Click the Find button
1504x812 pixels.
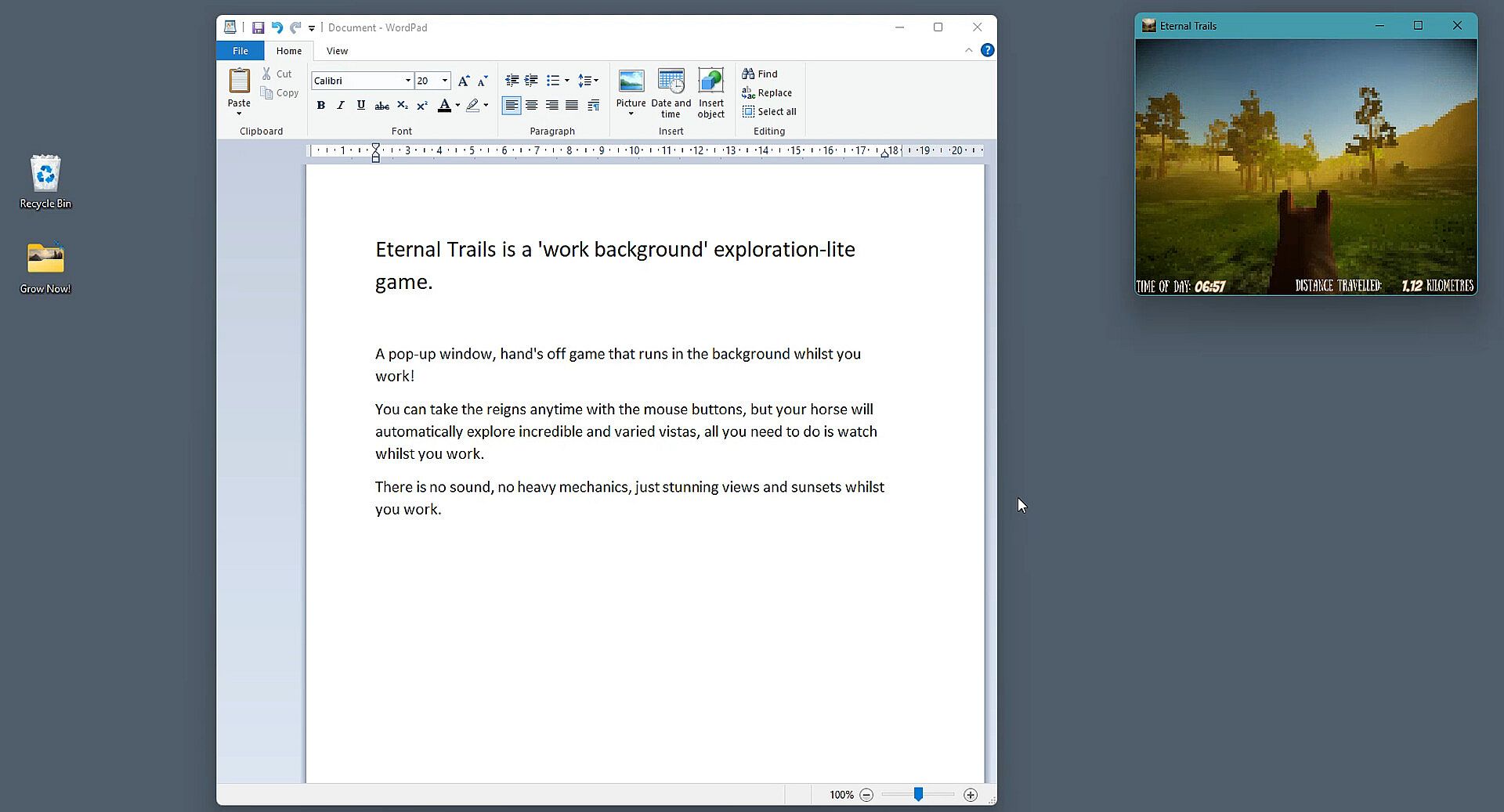click(760, 74)
